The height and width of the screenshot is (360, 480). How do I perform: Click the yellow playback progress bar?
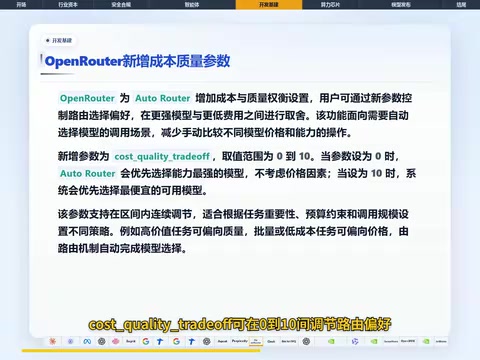click(x=141, y=350)
